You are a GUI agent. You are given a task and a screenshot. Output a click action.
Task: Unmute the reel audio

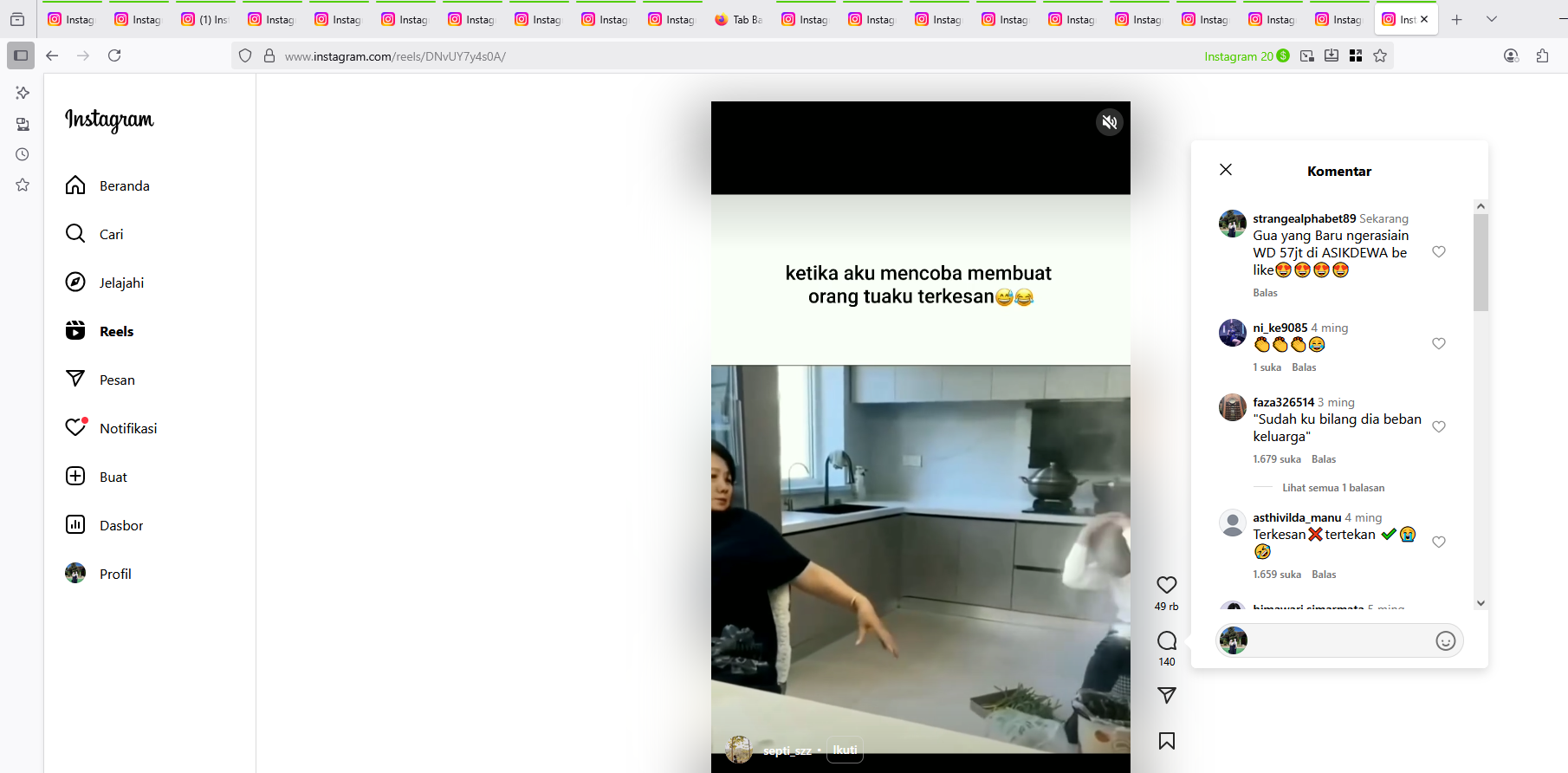[1110, 122]
